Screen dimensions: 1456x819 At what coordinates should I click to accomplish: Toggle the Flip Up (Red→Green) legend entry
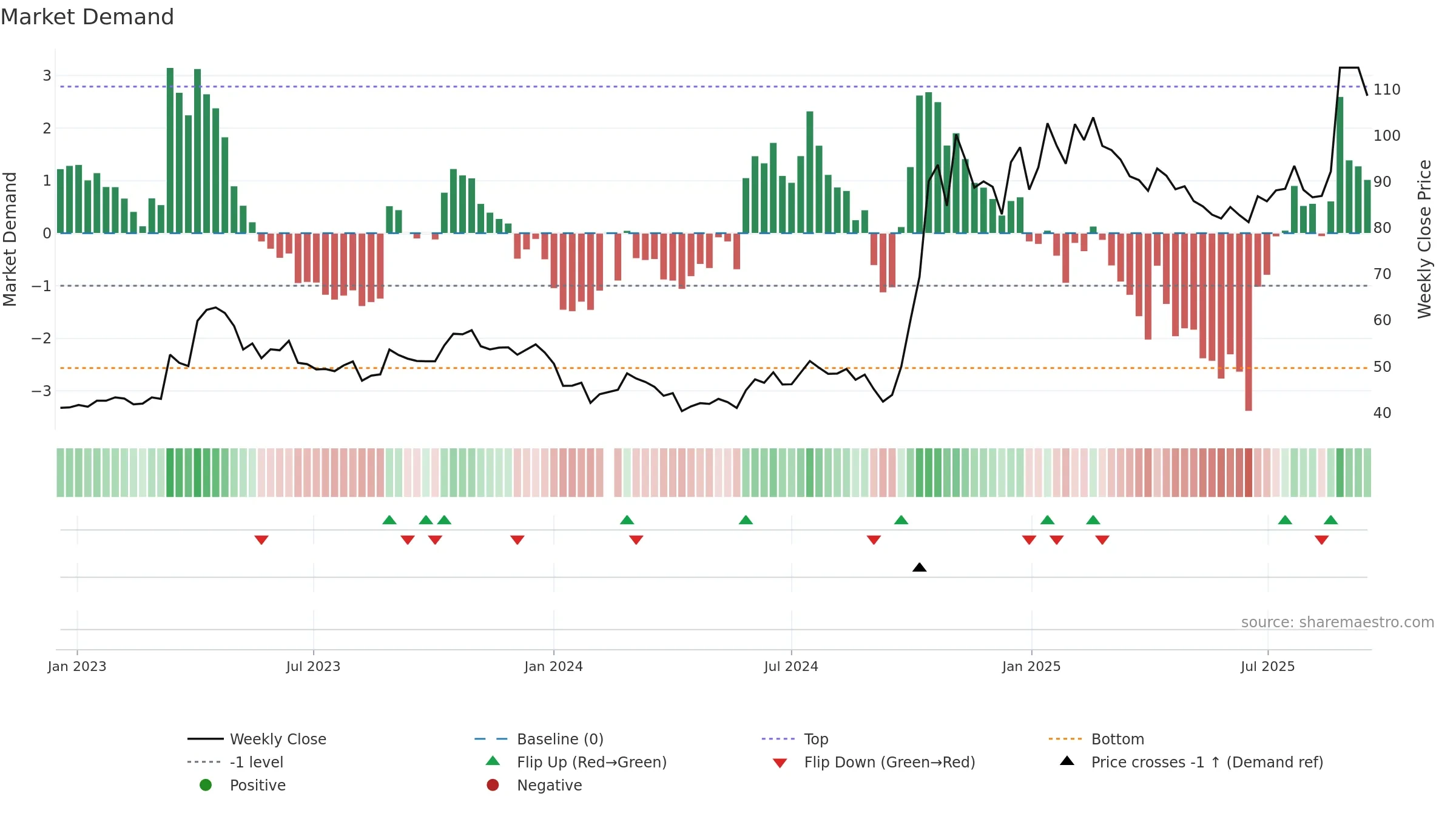coord(576,762)
